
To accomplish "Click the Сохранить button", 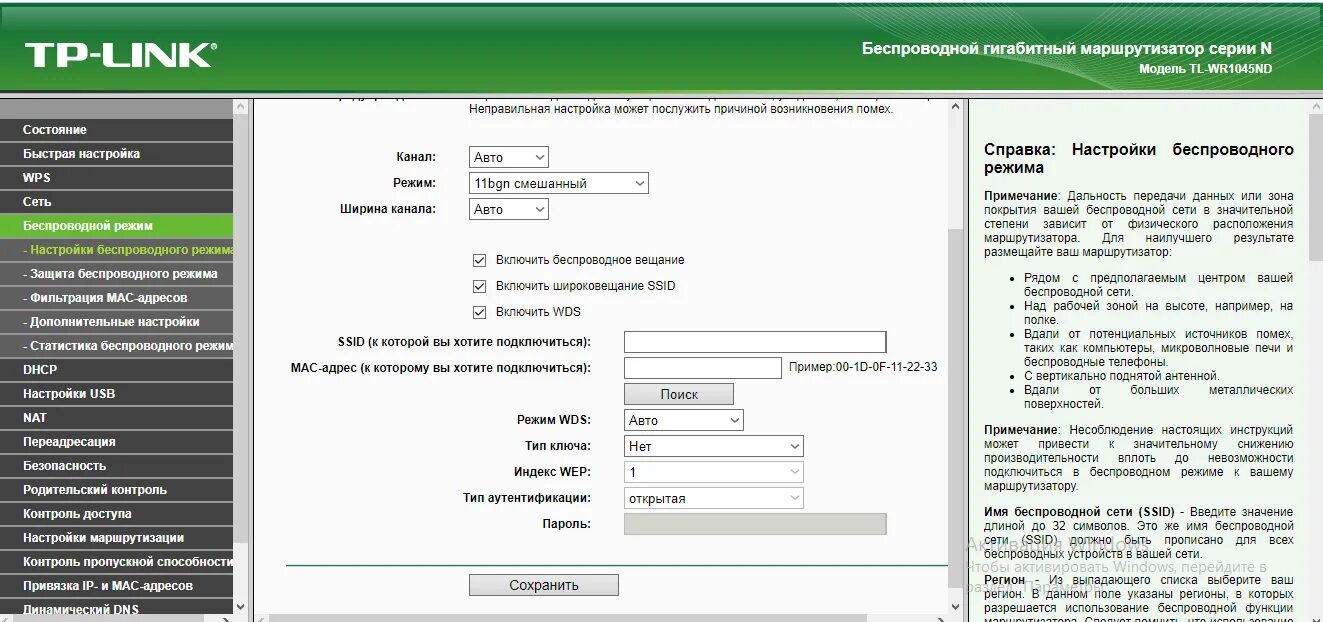I will 544,585.
